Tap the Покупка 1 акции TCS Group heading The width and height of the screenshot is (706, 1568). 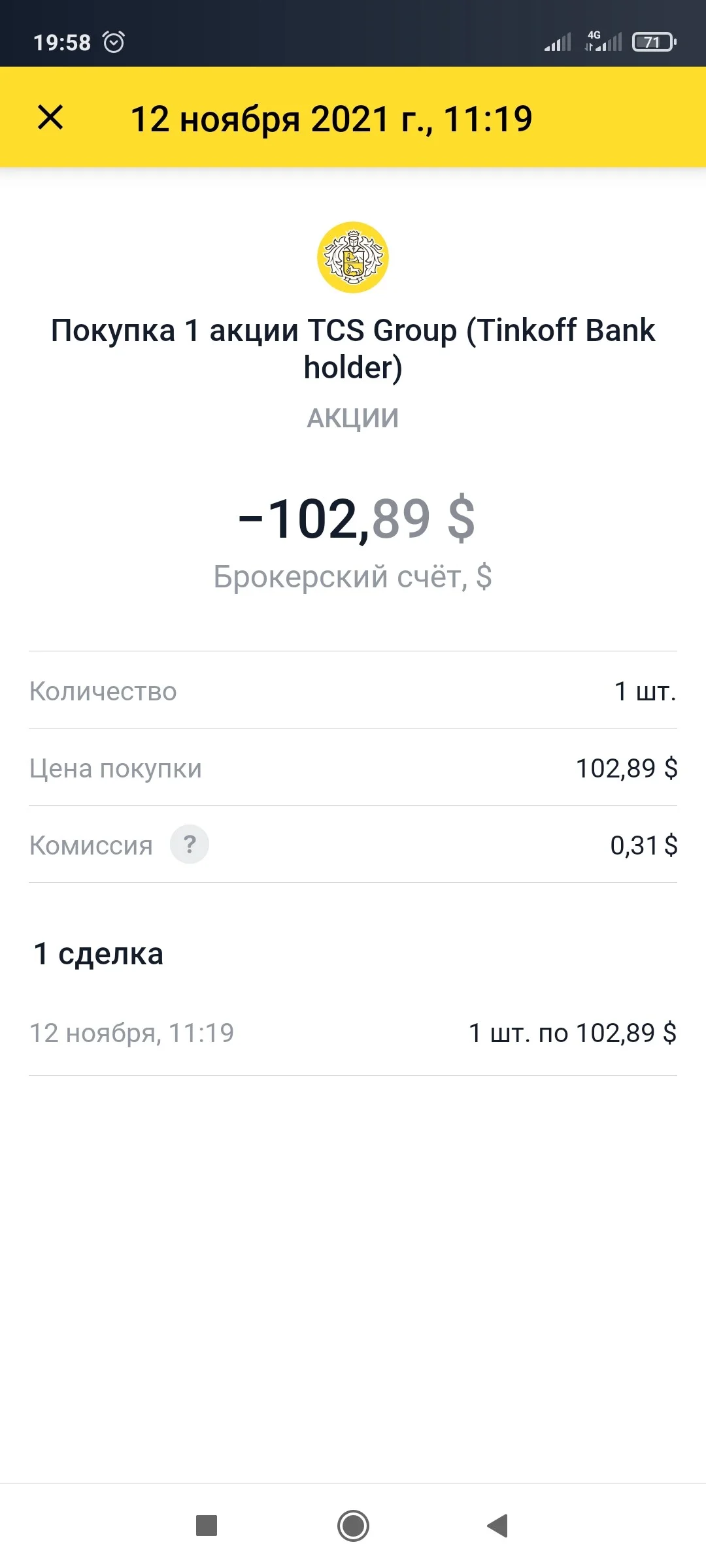click(x=353, y=348)
